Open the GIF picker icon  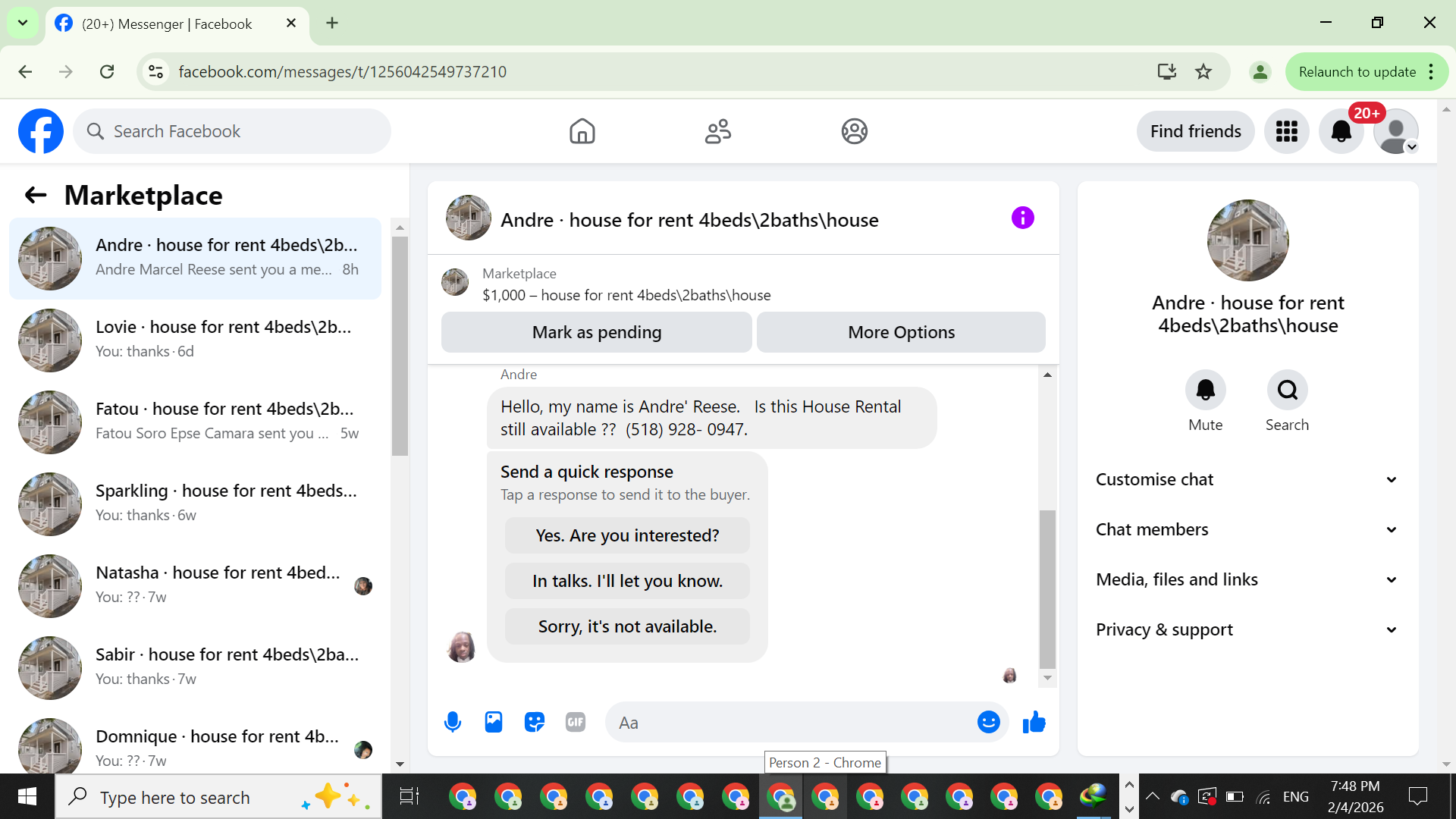[576, 722]
